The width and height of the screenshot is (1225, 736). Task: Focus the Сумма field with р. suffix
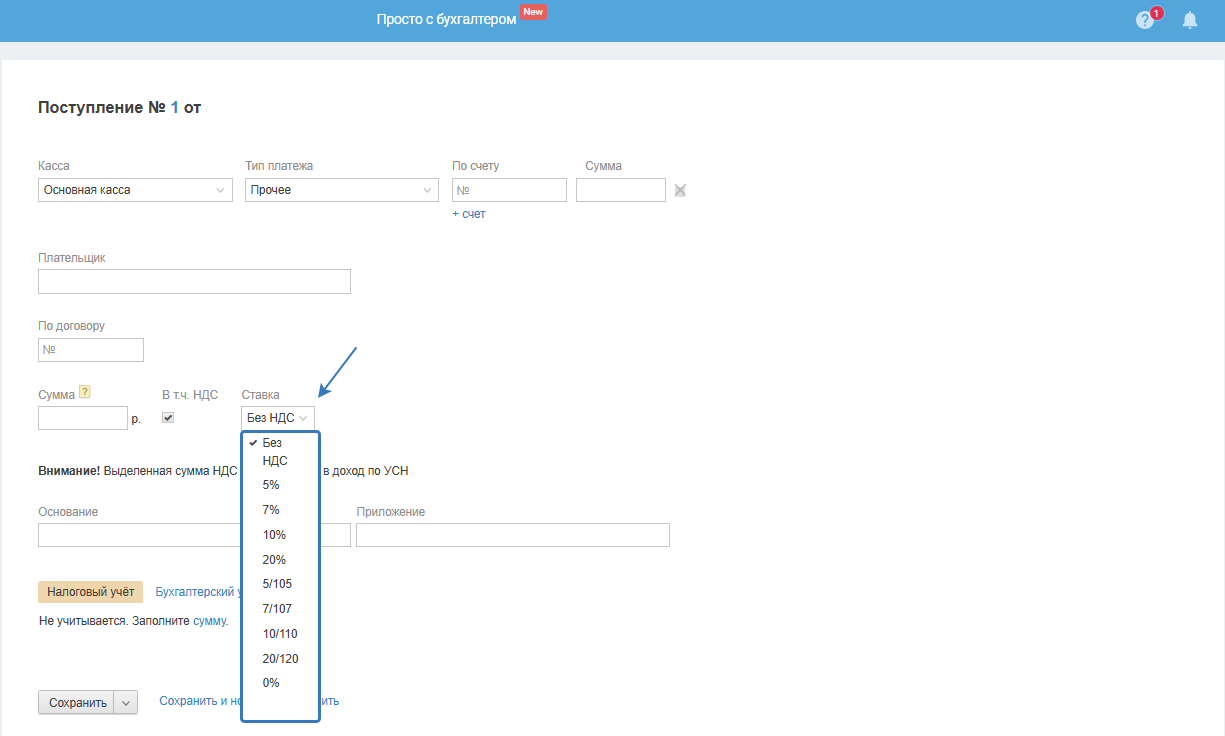(83, 418)
